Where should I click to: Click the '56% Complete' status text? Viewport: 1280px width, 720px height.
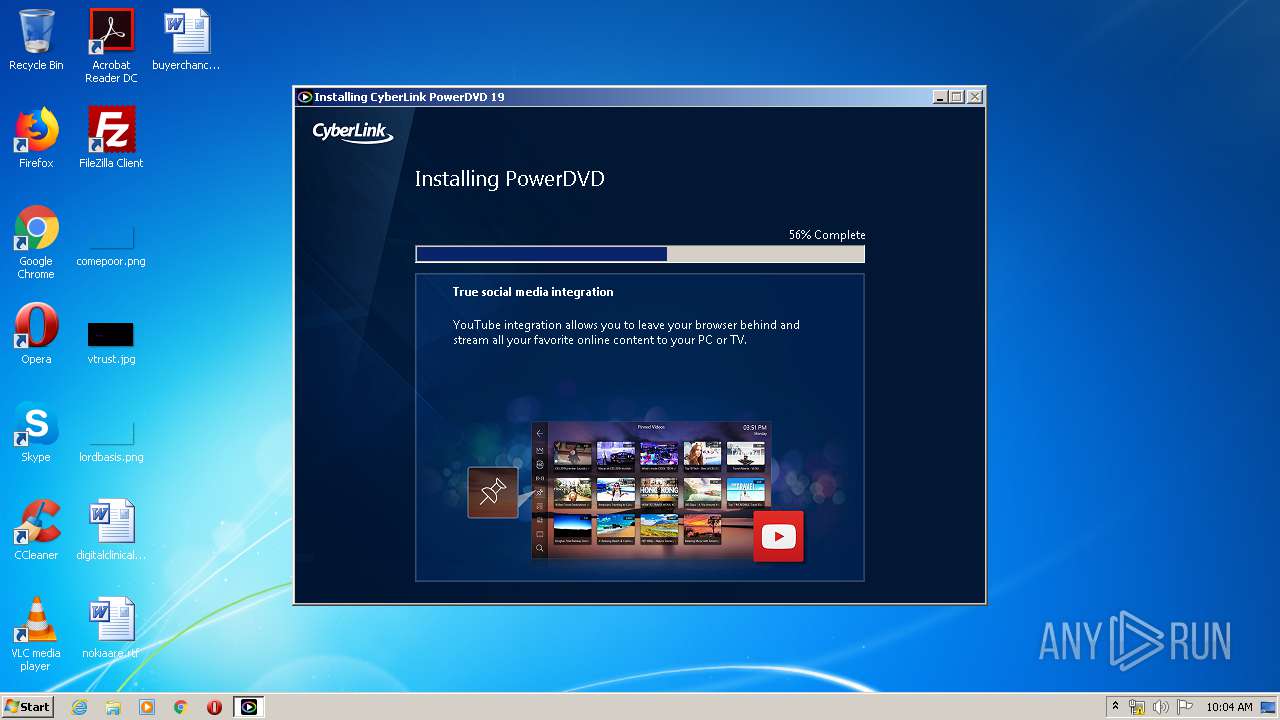tap(827, 235)
